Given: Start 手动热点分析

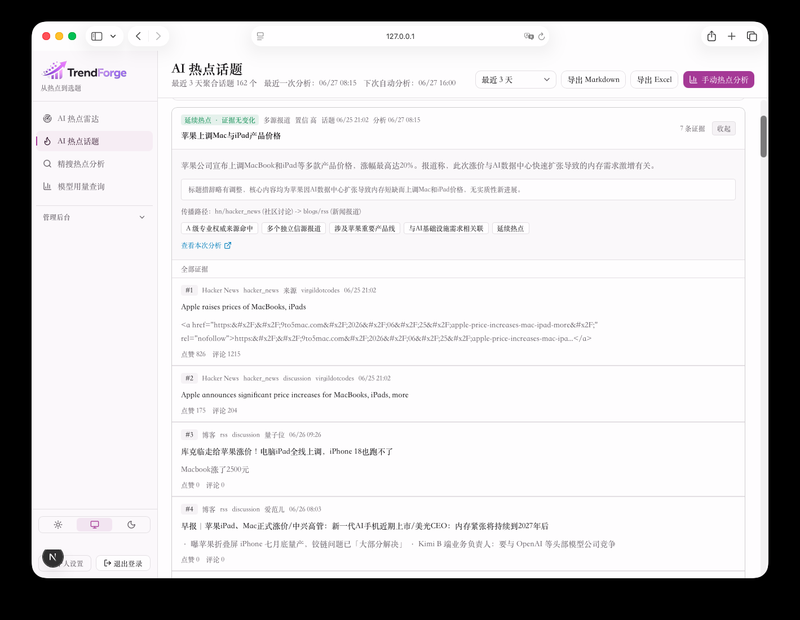Looking at the screenshot, I should 718,80.
